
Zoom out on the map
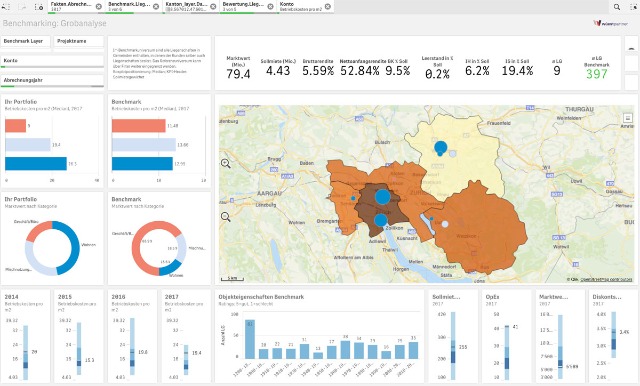click(226, 217)
